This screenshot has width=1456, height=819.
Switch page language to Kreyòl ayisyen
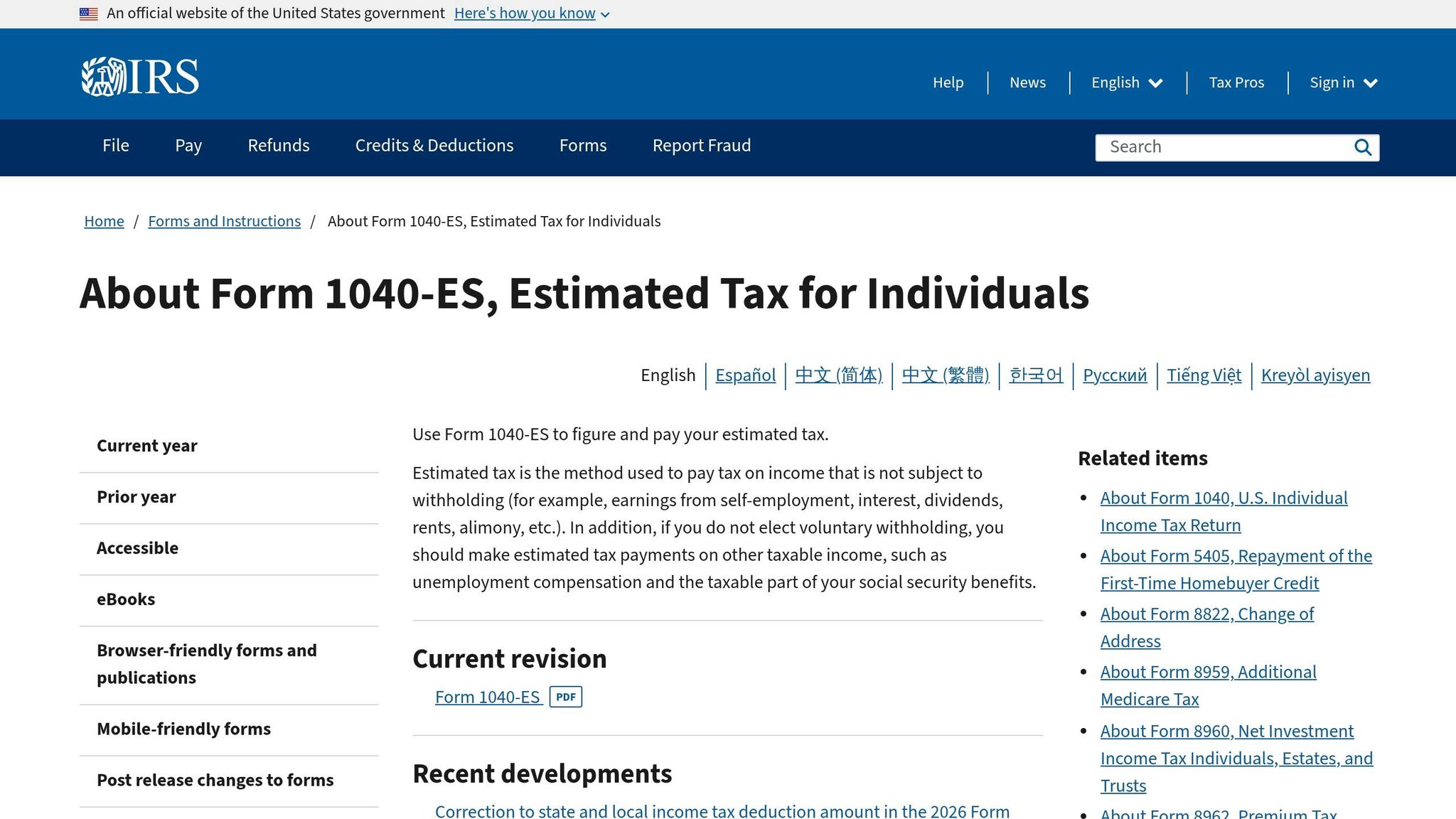[x=1315, y=375]
